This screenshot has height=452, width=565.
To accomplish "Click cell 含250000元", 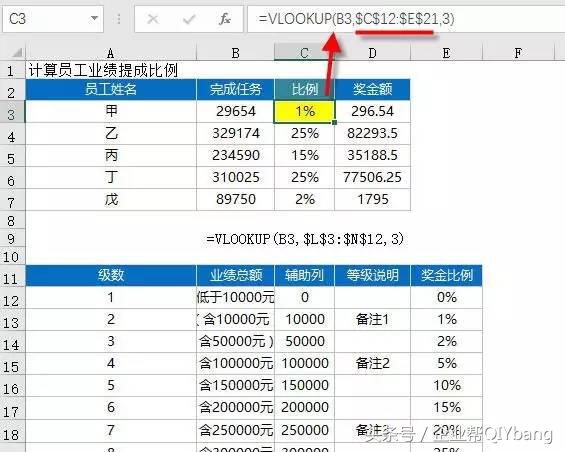I will (235, 430).
